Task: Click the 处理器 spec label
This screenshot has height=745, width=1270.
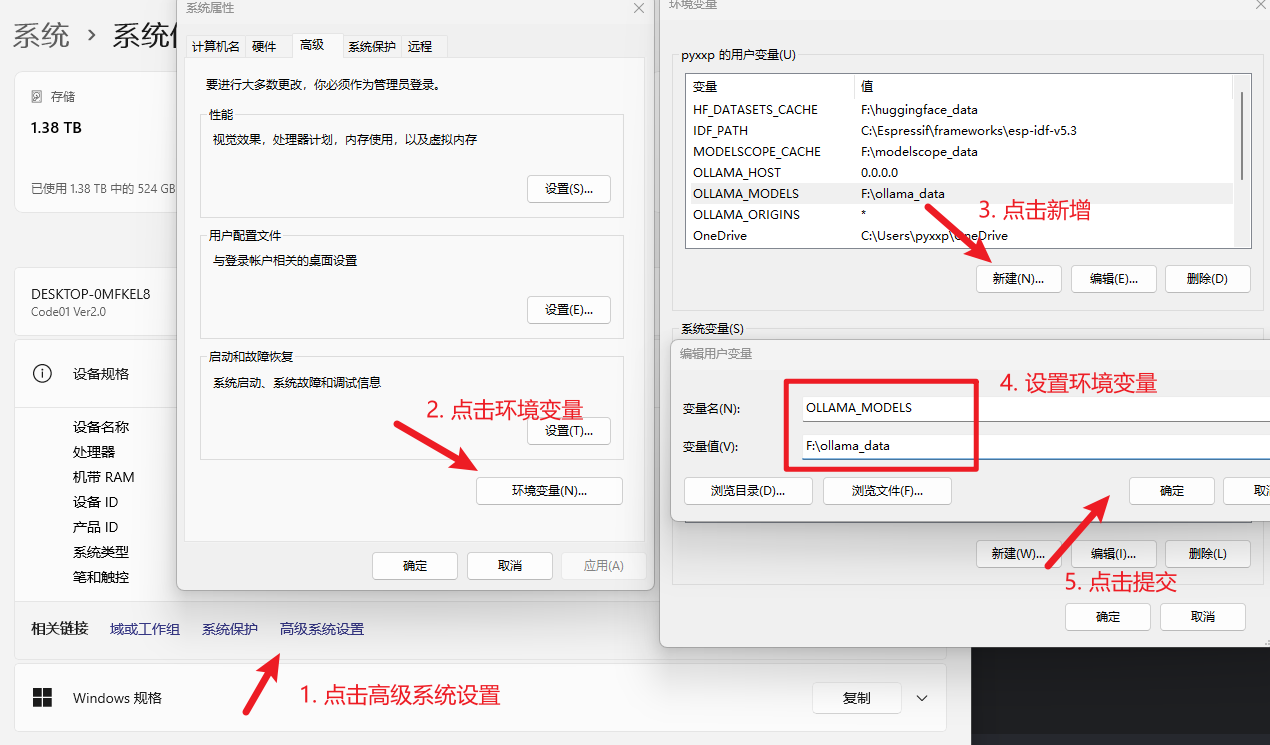Action: pos(94,452)
